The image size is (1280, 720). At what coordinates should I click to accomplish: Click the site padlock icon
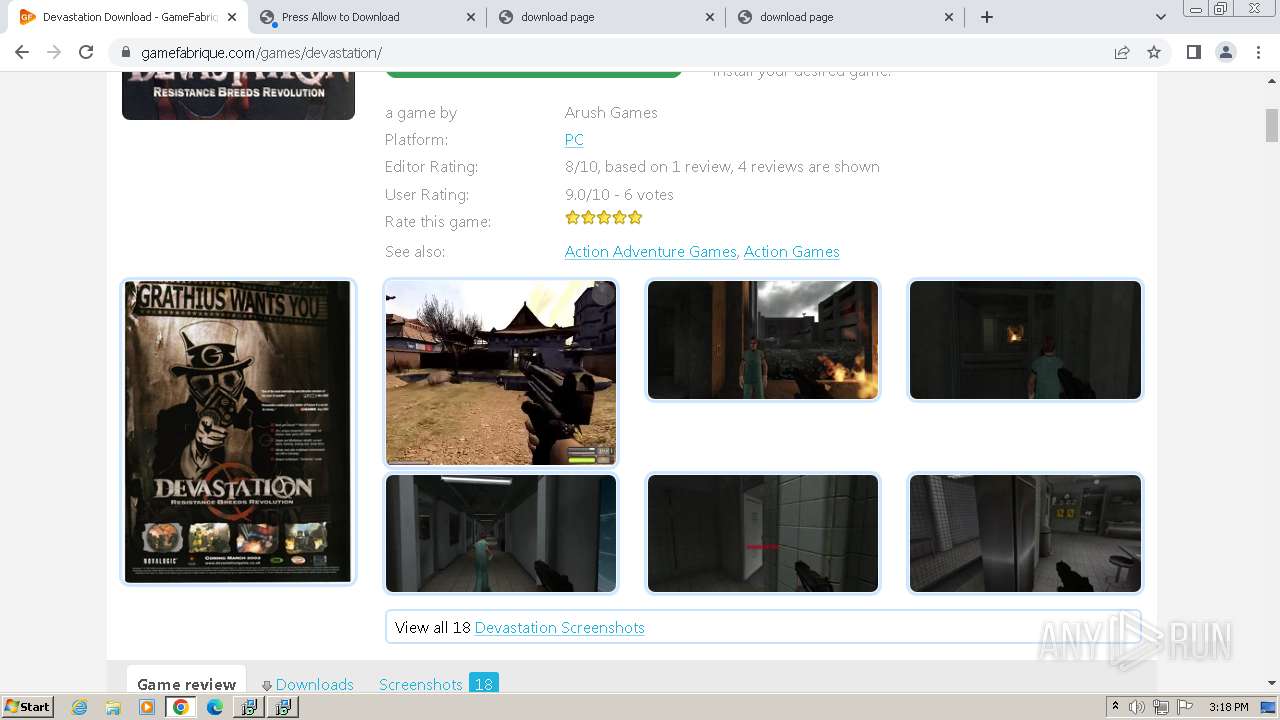point(125,53)
